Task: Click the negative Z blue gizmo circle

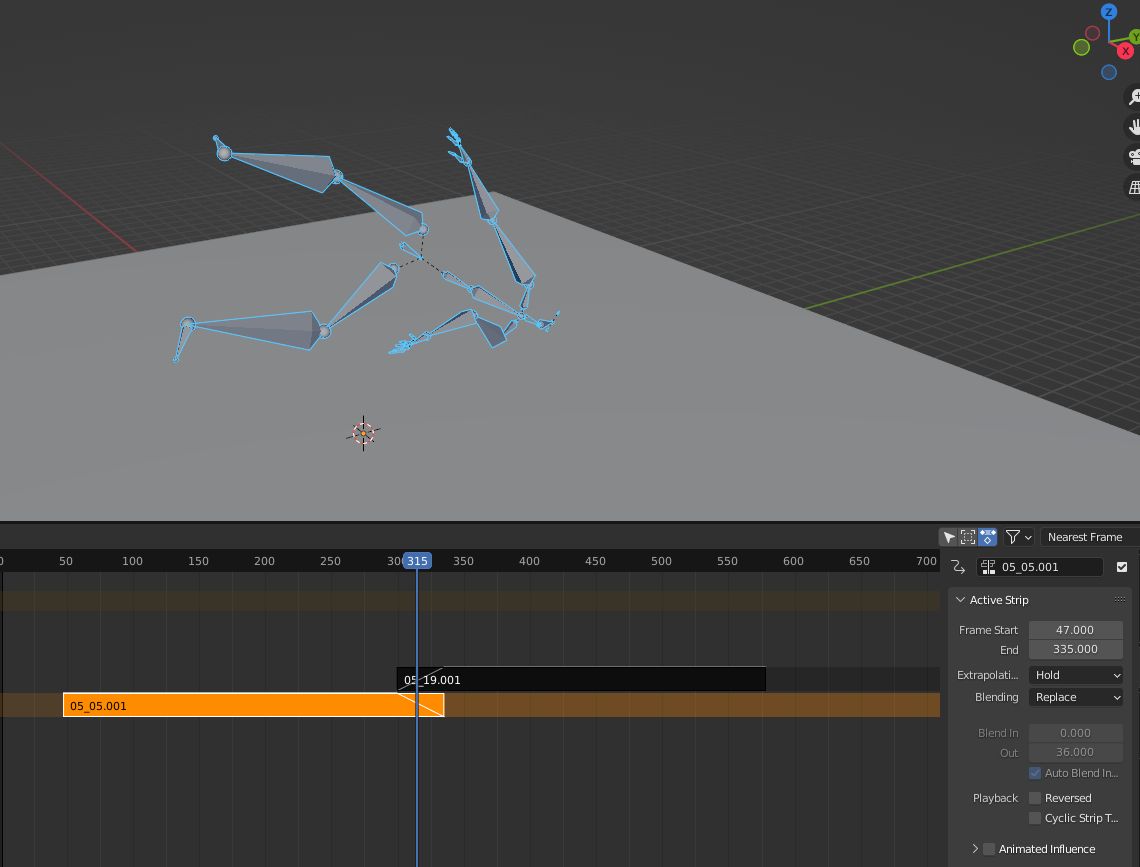Action: 1108,72
